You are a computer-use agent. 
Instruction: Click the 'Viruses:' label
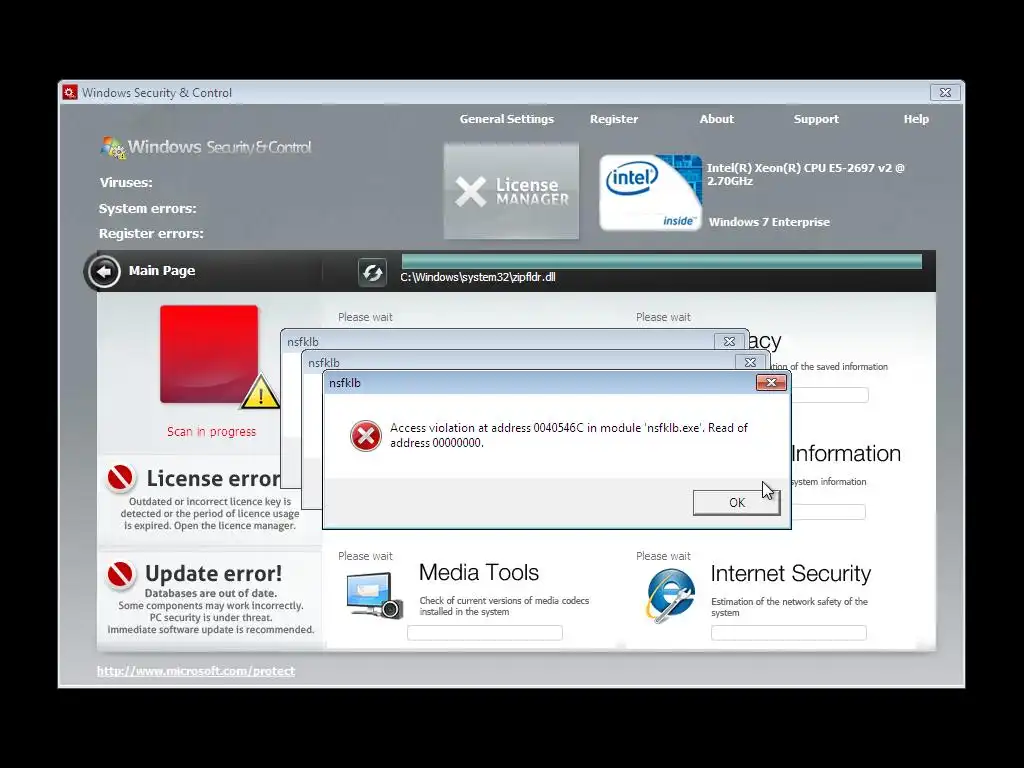click(126, 182)
